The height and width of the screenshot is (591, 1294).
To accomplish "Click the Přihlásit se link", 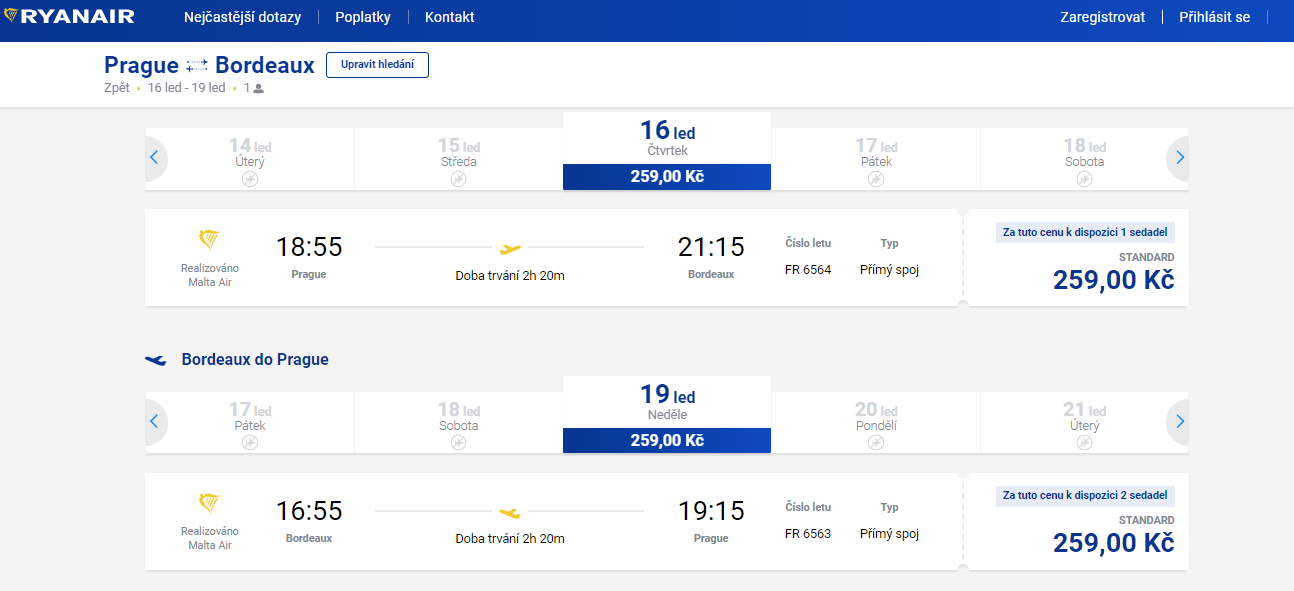I will [1214, 17].
